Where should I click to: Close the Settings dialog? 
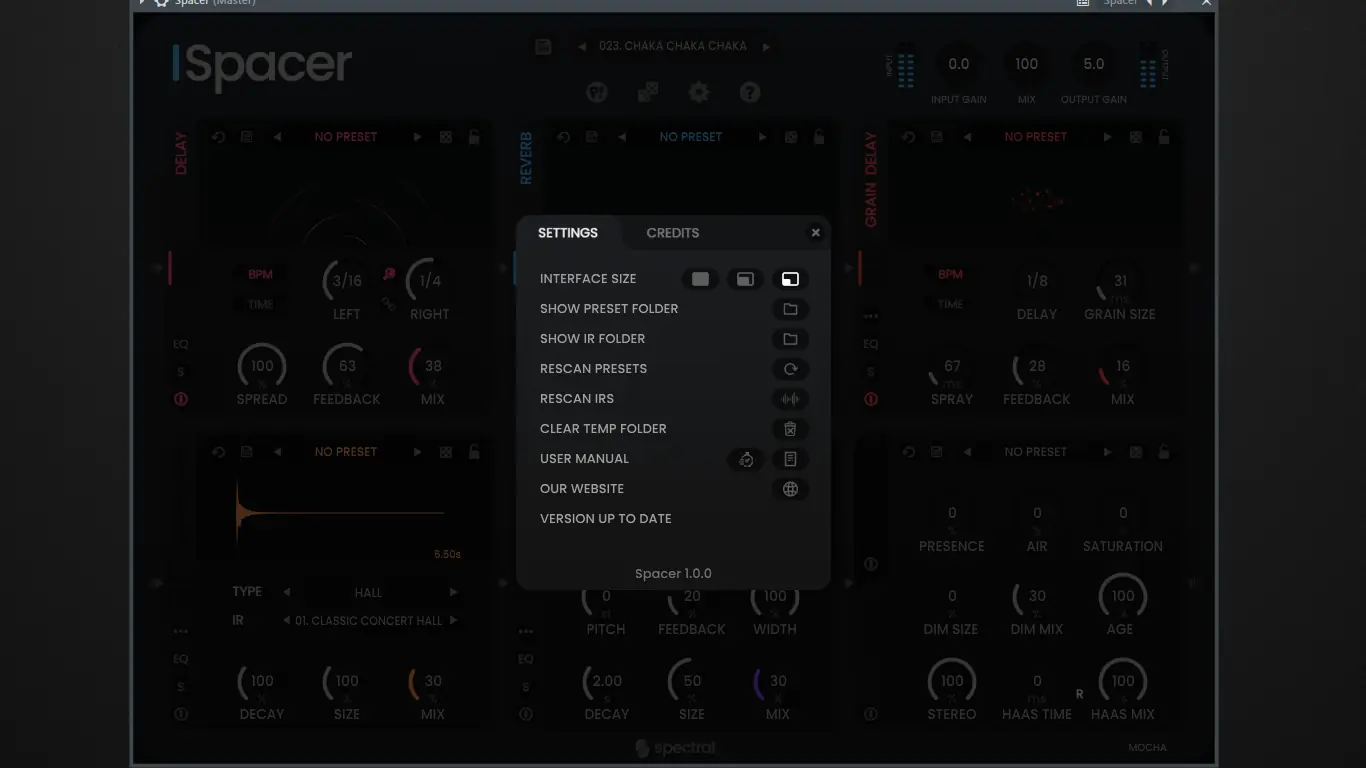815,233
